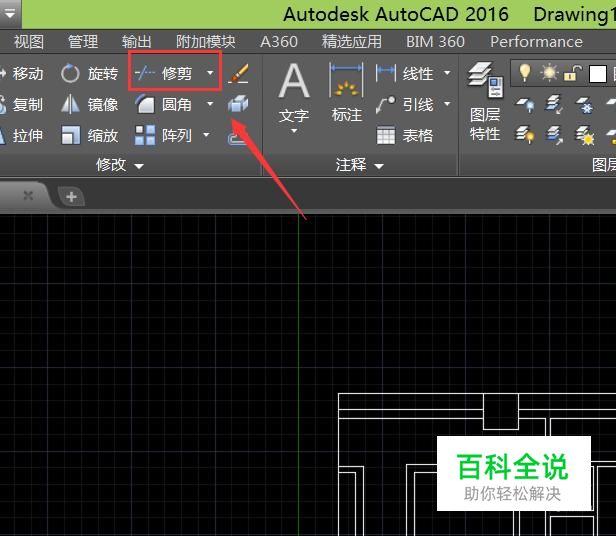
Task: Toggle layer lock padlock icon
Action: 573,73
